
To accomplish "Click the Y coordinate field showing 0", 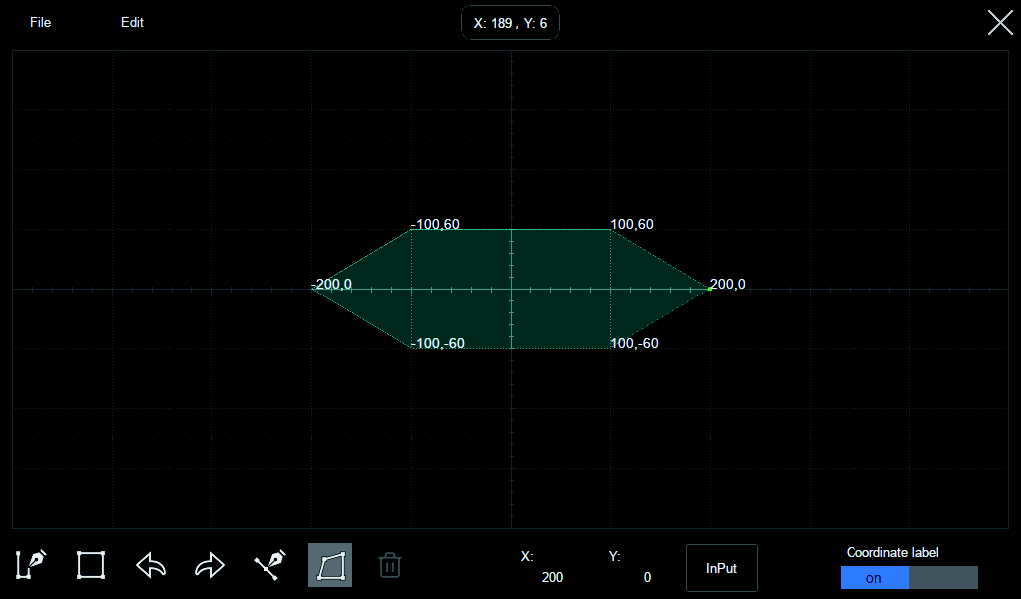I will 647,578.
